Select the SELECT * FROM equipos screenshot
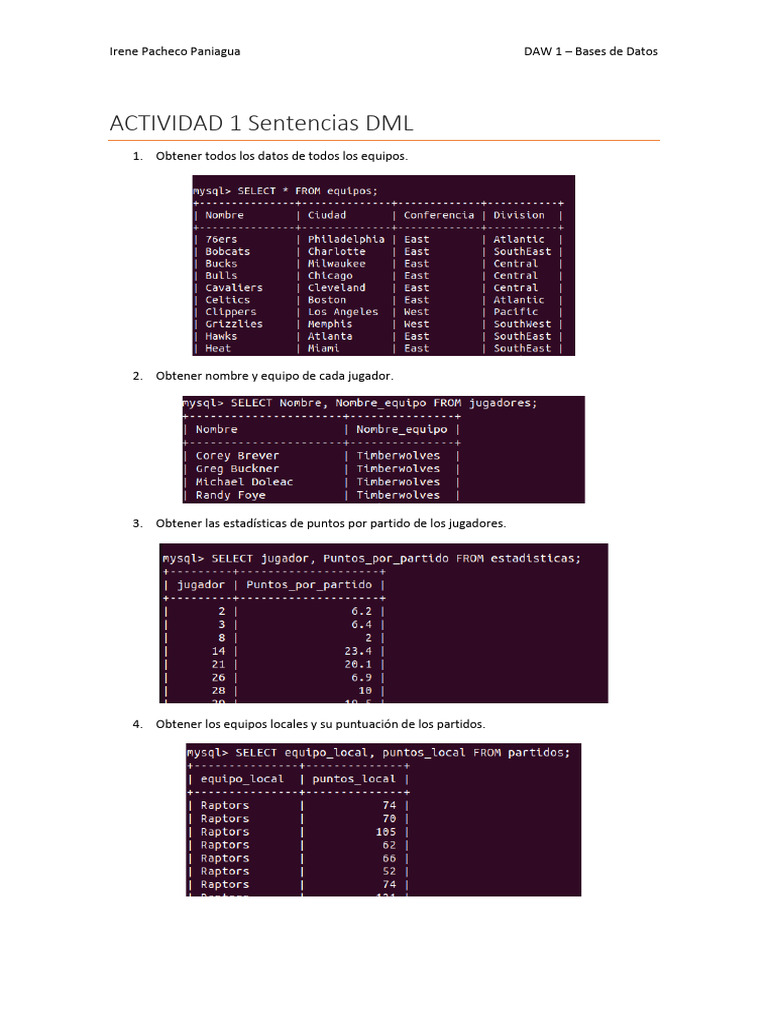The height and width of the screenshot is (1024, 768). click(383, 265)
